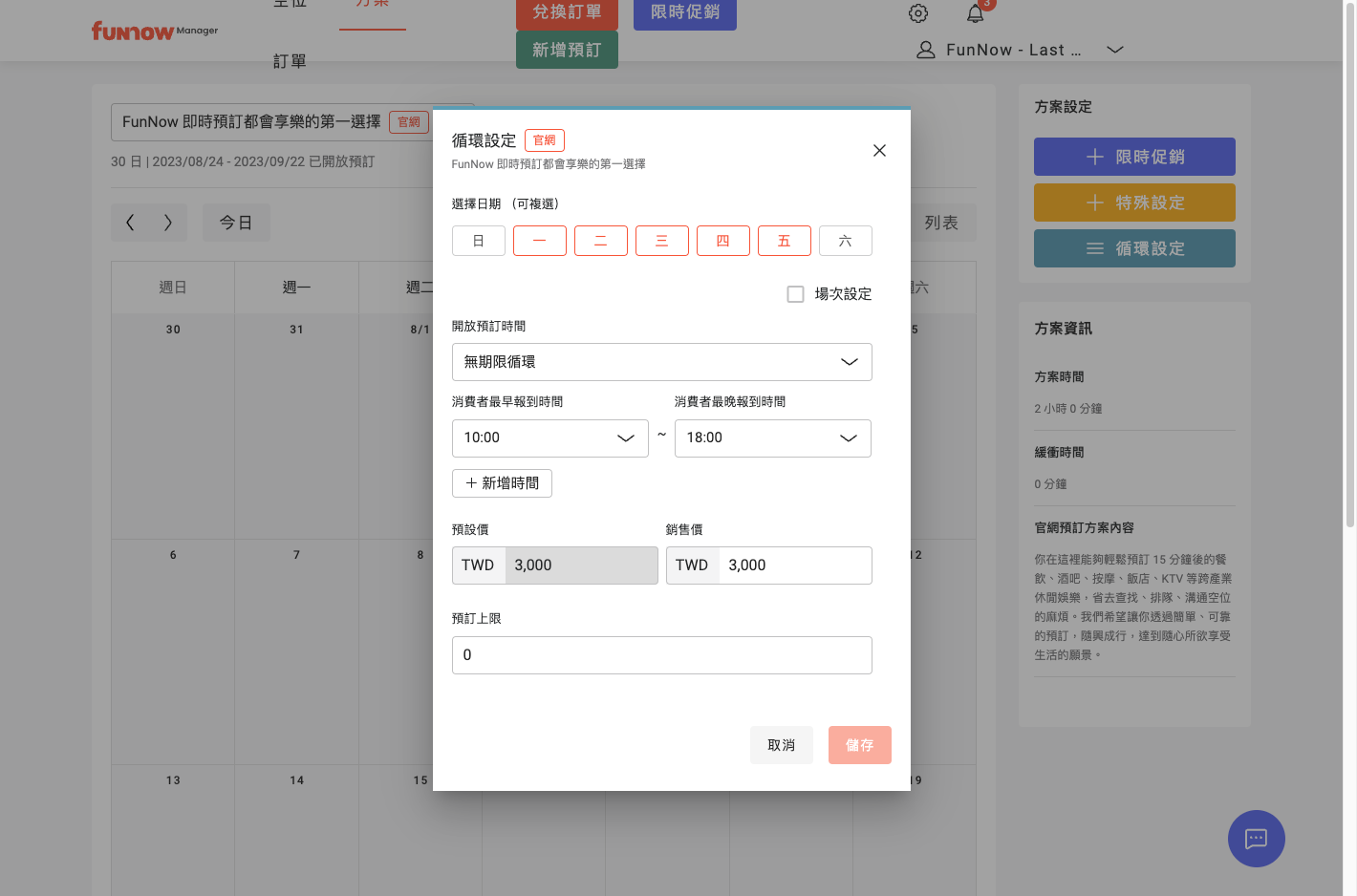Click the 新增時間 button
1357x896 pixels.
(x=502, y=483)
